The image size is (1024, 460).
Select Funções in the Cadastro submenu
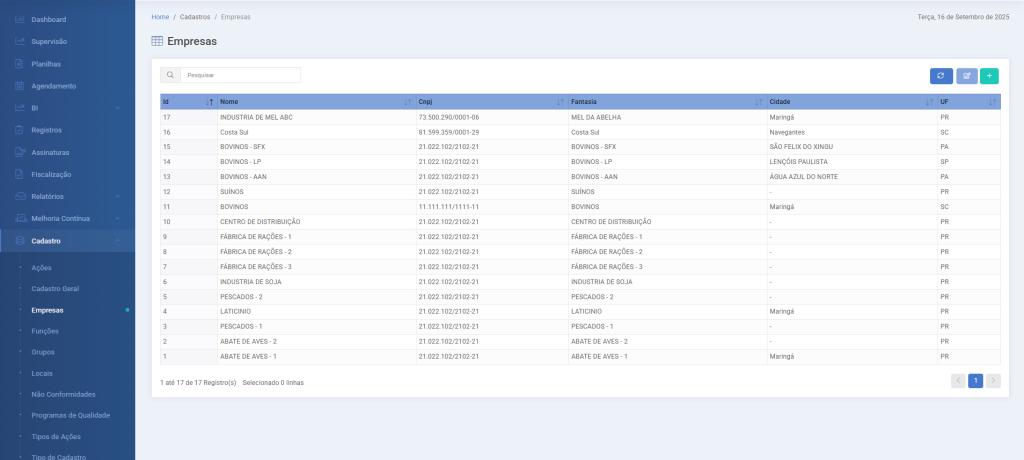(x=45, y=330)
